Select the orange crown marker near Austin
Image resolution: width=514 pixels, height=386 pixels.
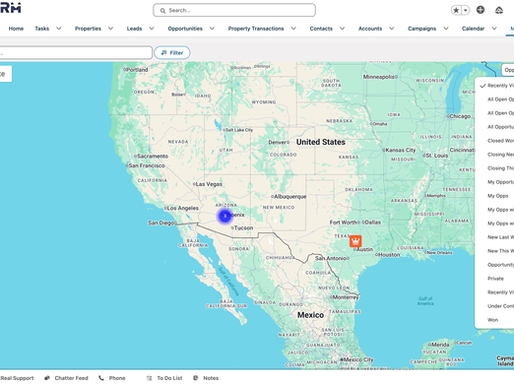[x=355, y=241]
